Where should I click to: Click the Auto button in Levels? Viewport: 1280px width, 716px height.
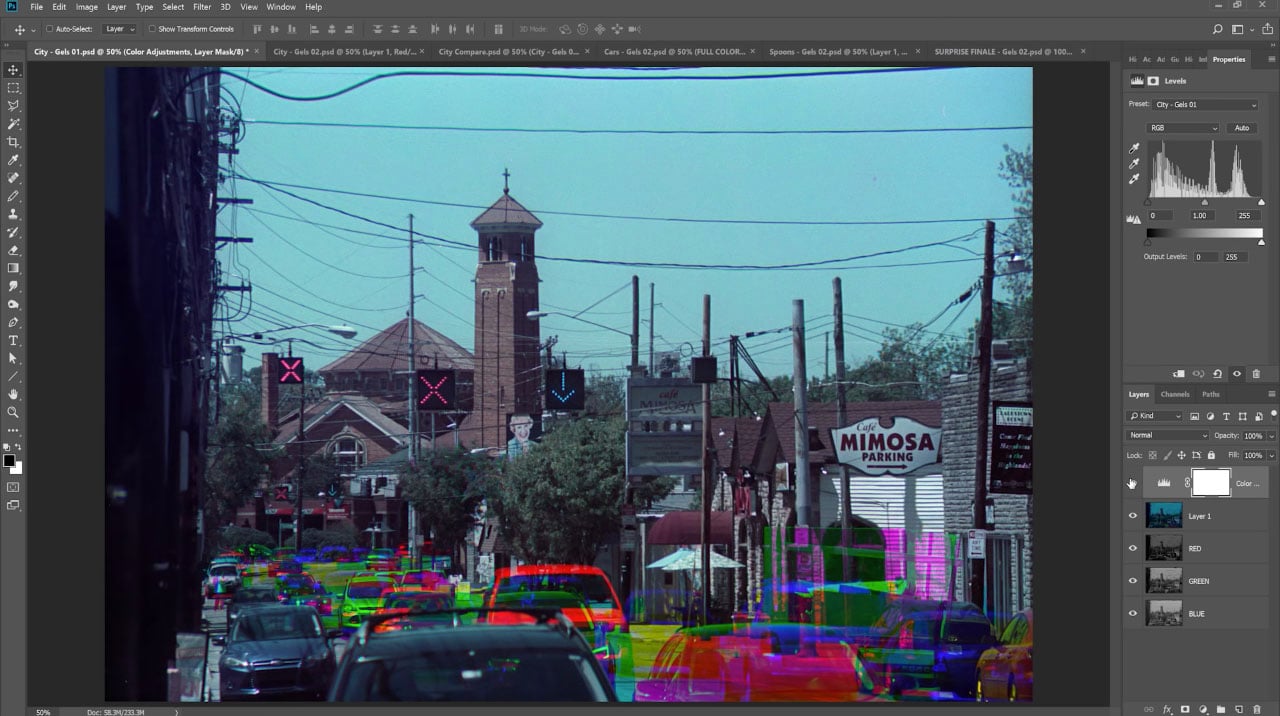[x=1242, y=128]
